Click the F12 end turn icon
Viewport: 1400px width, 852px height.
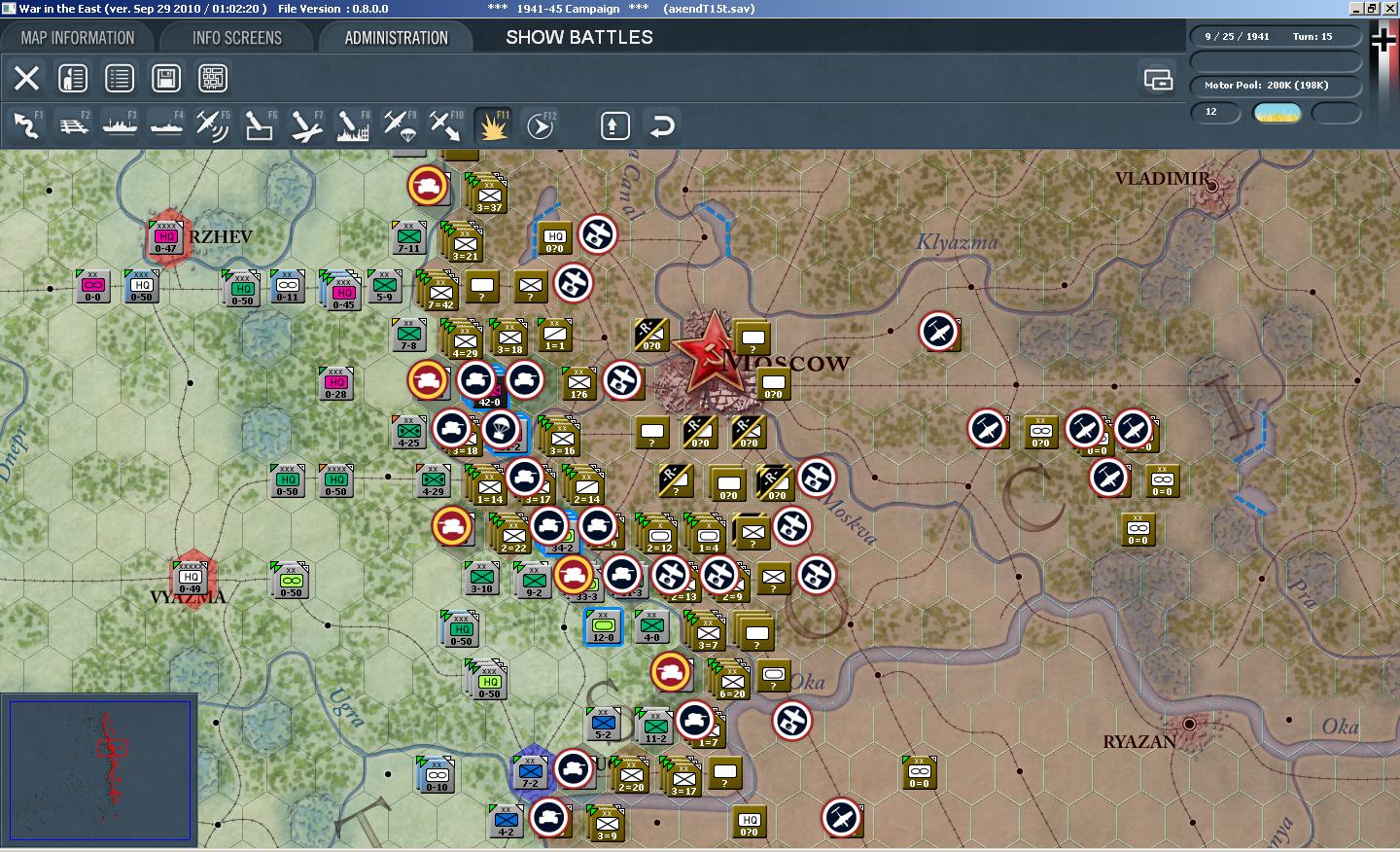click(x=540, y=125)
